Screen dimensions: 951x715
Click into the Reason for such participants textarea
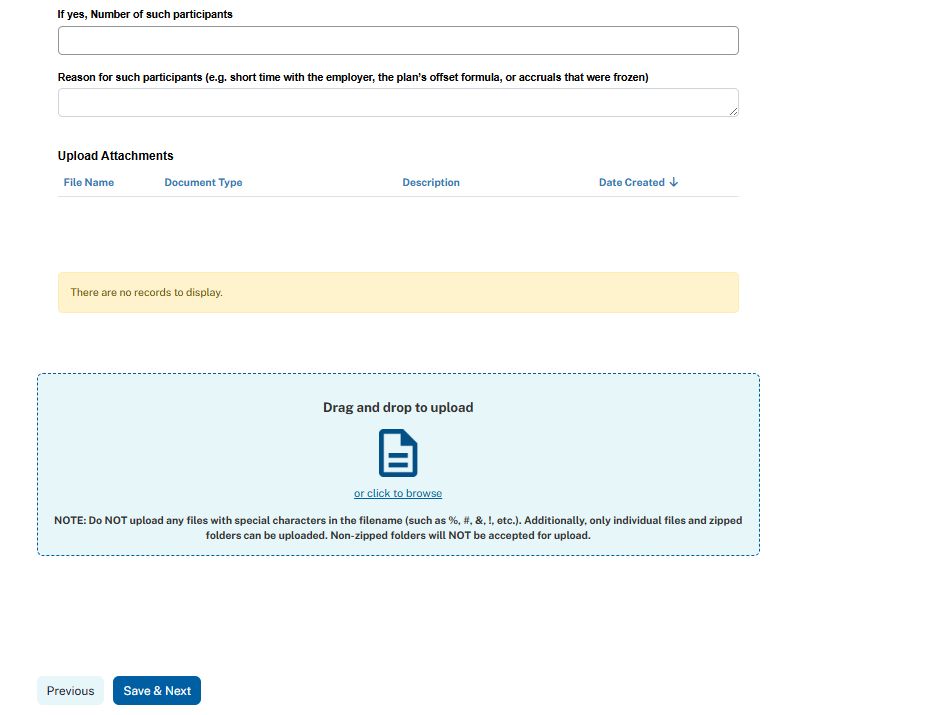point(398,102)
